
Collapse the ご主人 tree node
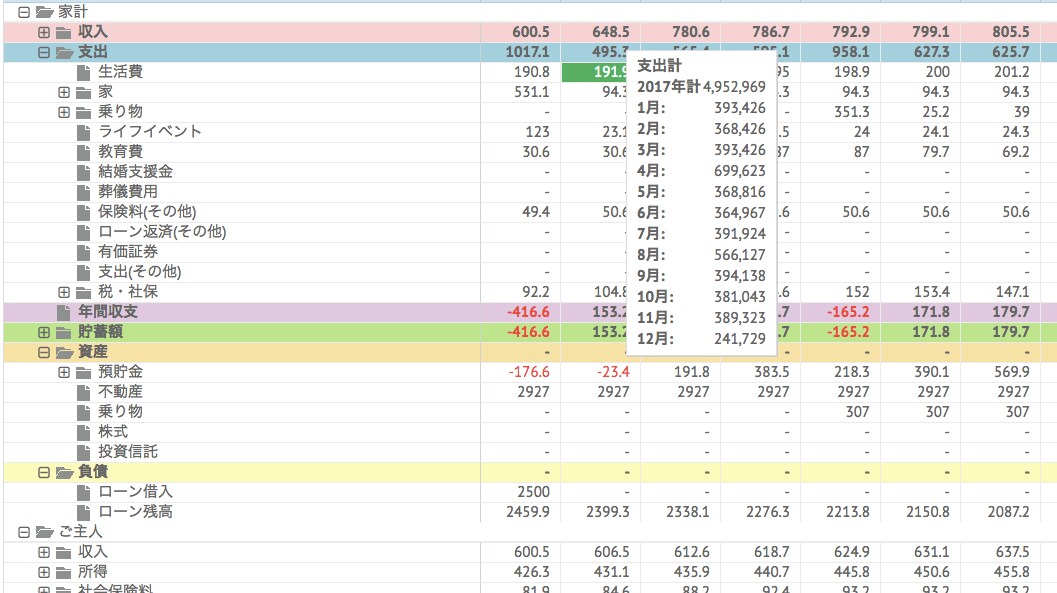coord(24,532)
